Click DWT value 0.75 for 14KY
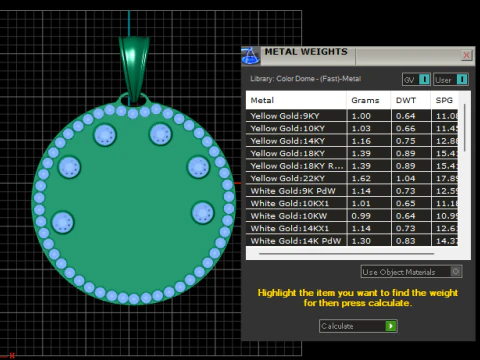Viewport: 480px width, 360px height. point(405,141)
